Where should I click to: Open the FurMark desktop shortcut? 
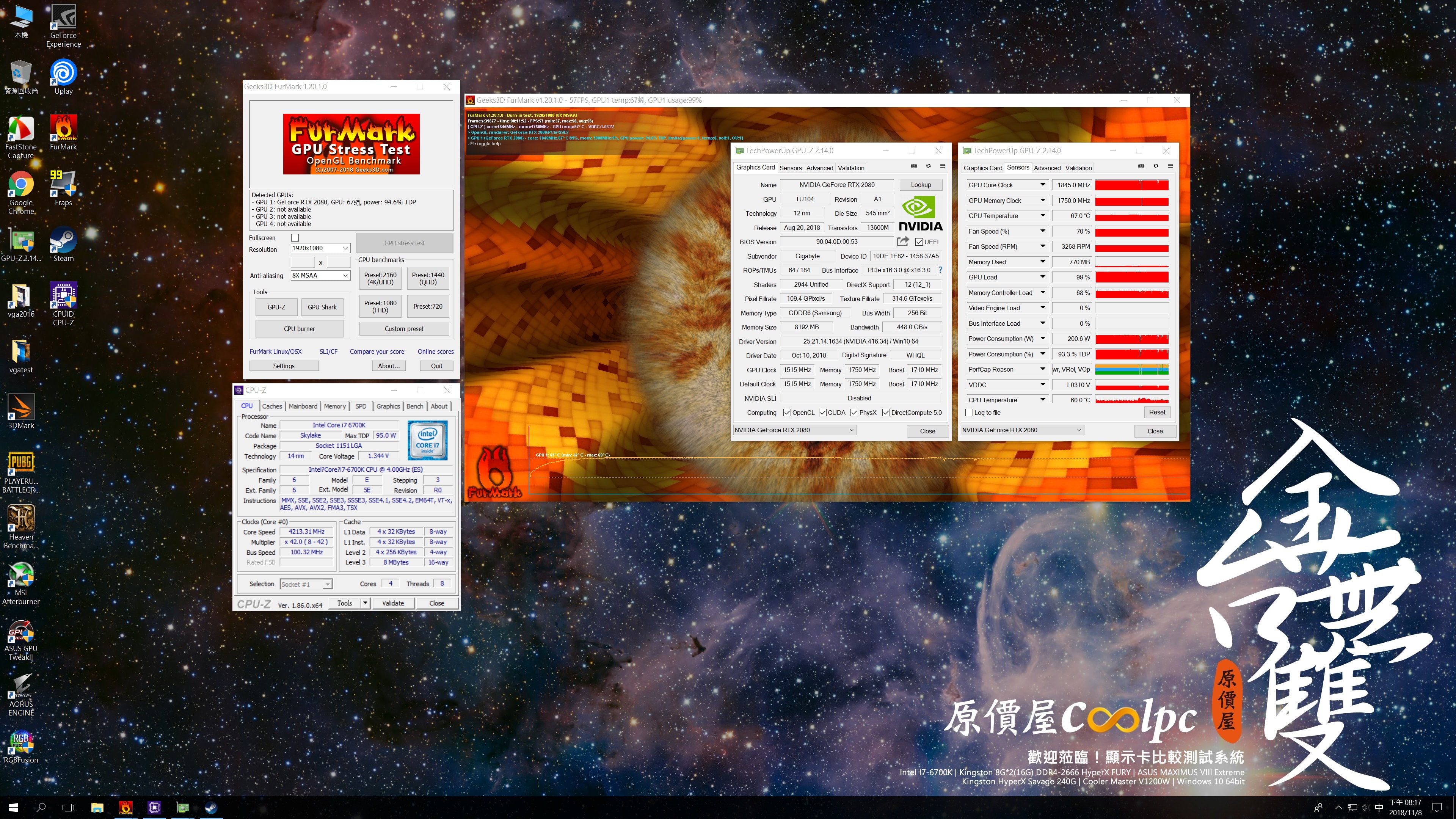(63, 132)
